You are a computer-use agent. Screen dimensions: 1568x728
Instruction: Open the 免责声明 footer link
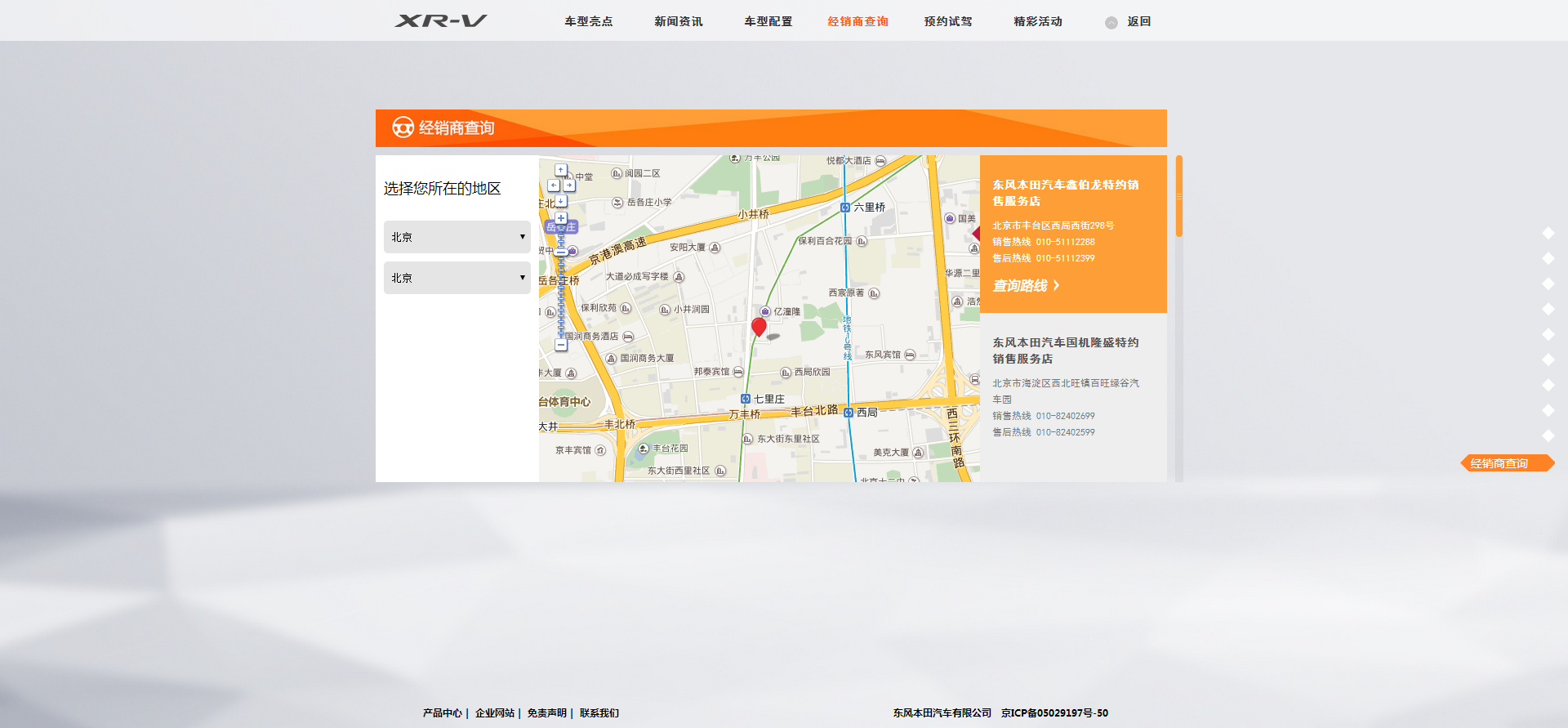[x=547, y=713]
